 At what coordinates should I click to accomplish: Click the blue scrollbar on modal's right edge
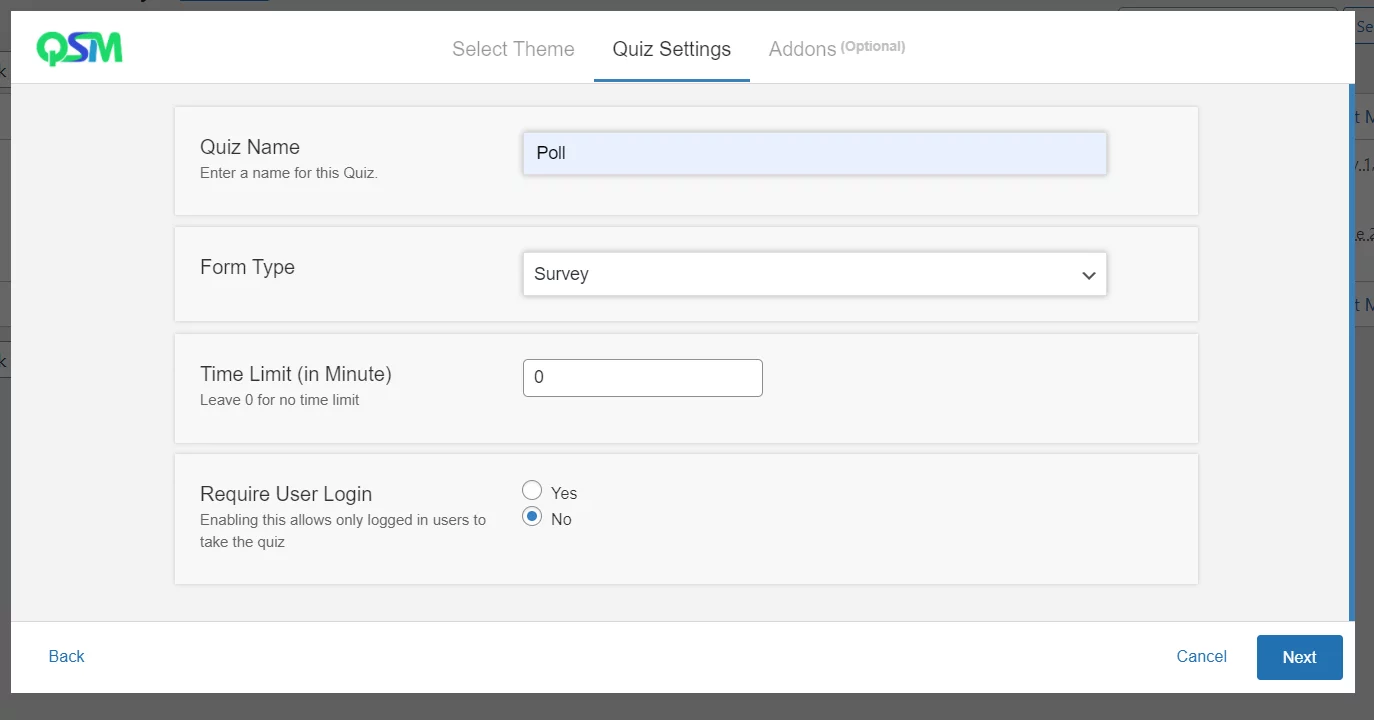[x=1351, y=350]
